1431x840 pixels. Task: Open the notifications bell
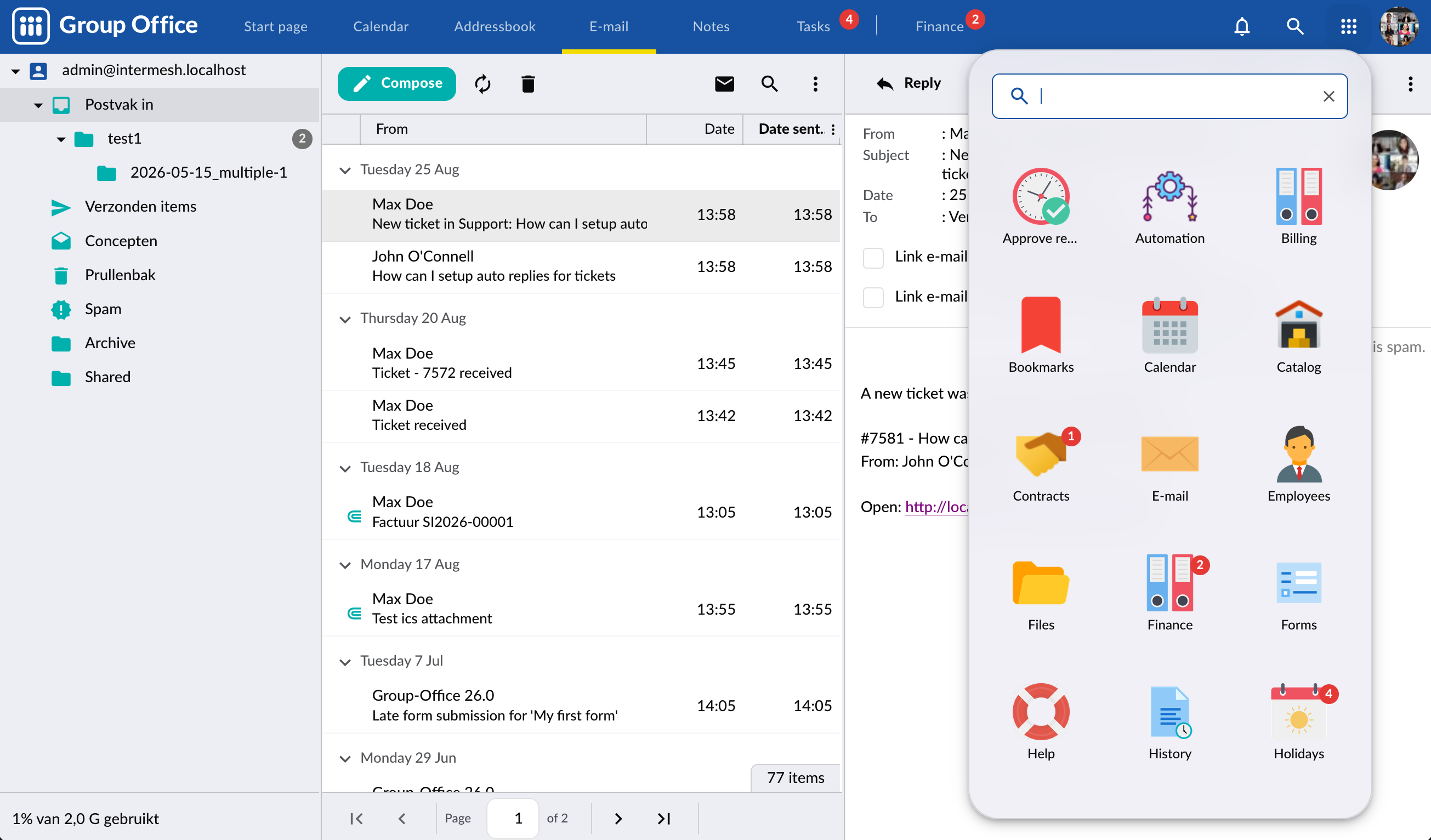(x=1241, y=26)
